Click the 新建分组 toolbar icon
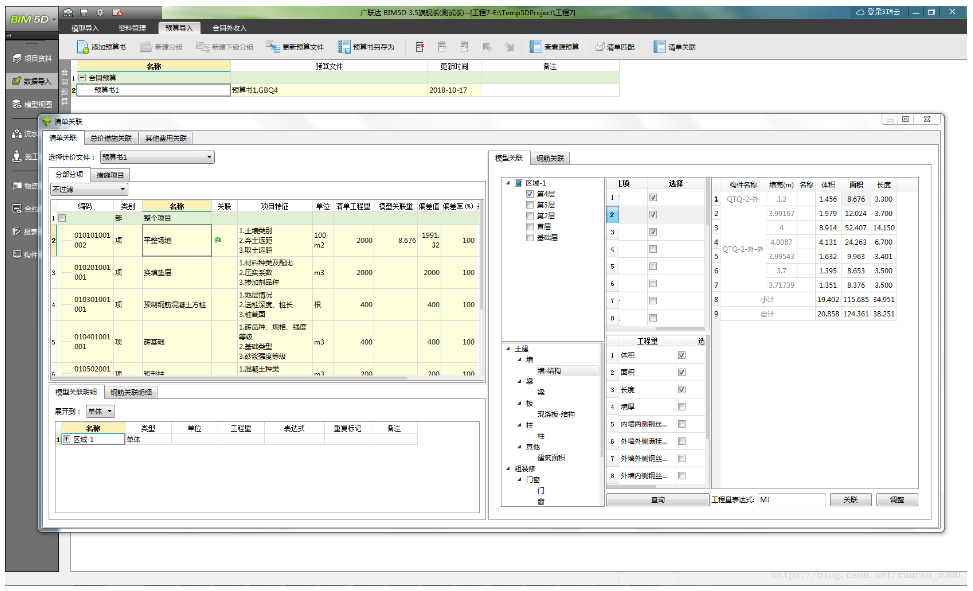The image size is (973, 591). tap(146, 47)
